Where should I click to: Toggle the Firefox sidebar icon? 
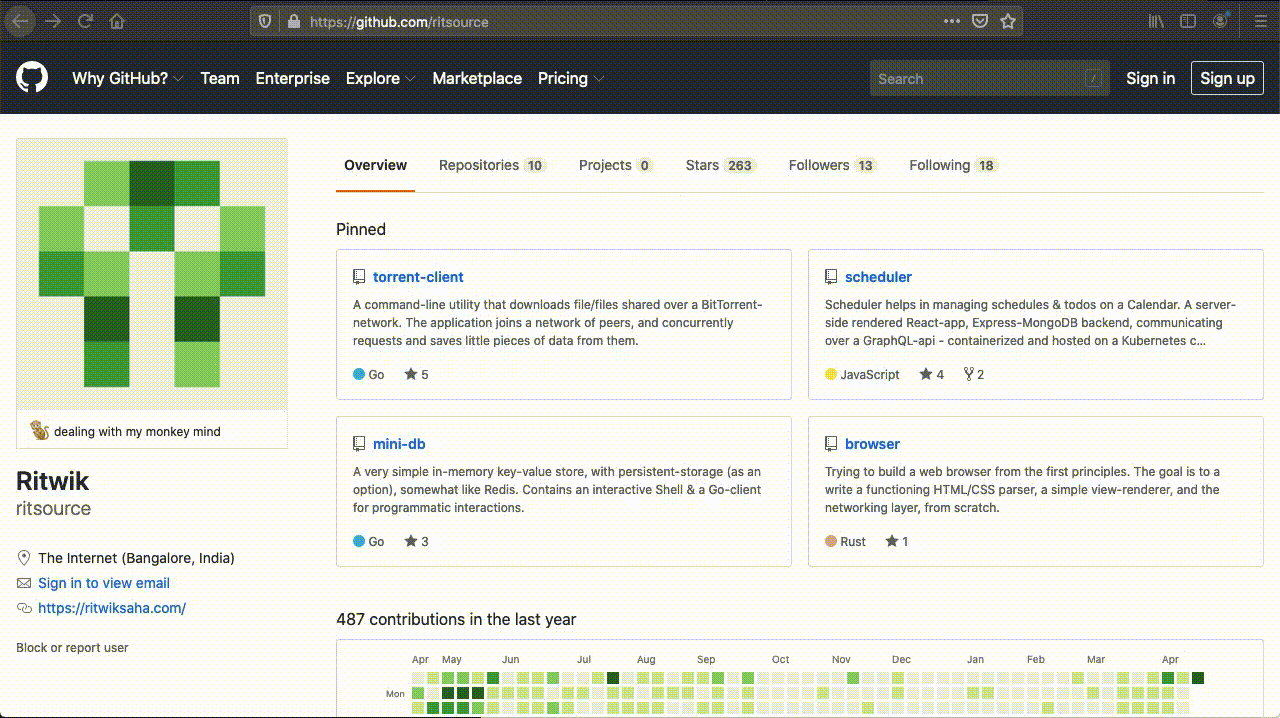pyautogui.click(x=1188, y=21)
